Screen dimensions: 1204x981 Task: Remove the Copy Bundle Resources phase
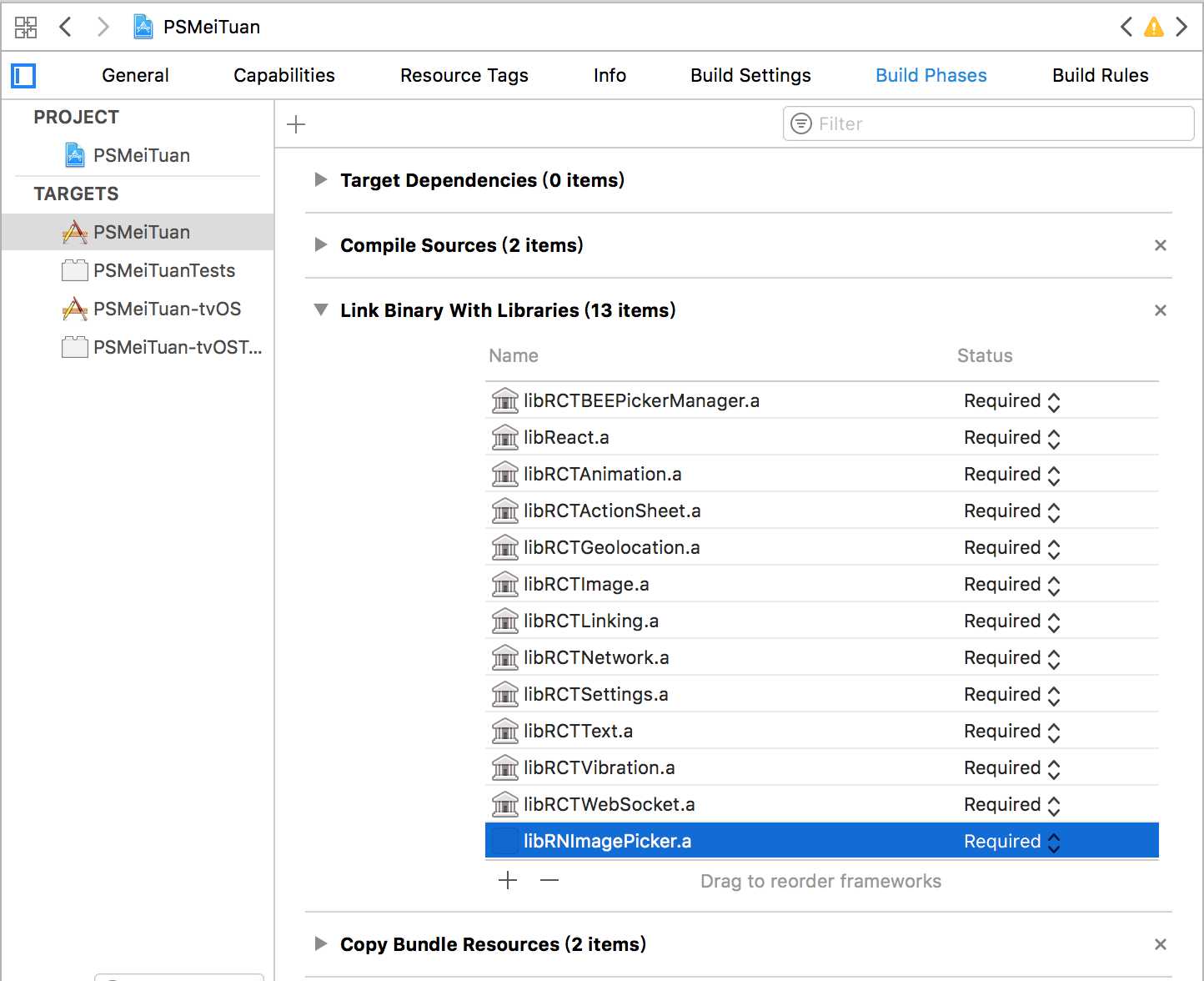(x=1160, y=944)
